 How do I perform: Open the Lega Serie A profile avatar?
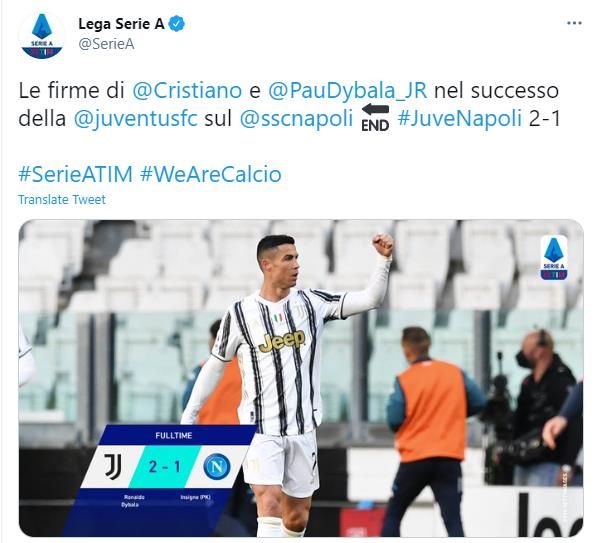click(42, 35)
